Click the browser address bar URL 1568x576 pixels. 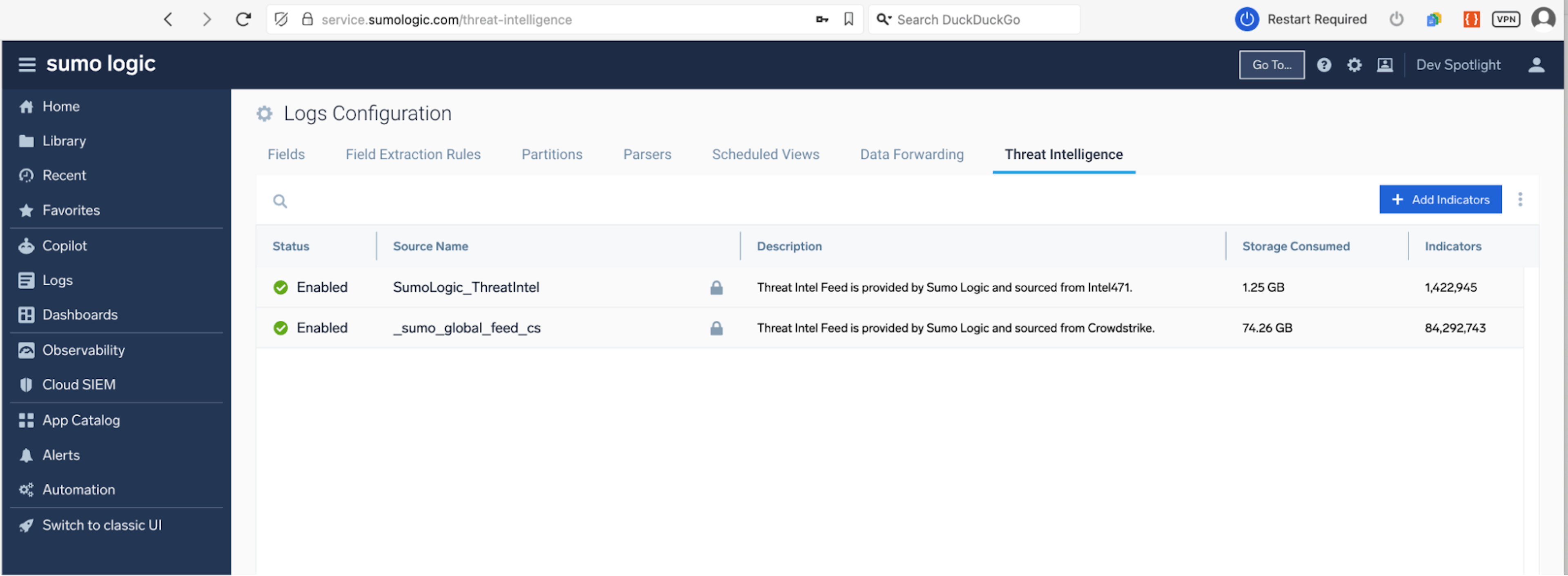pyautogui.click(x=446, y=20)
